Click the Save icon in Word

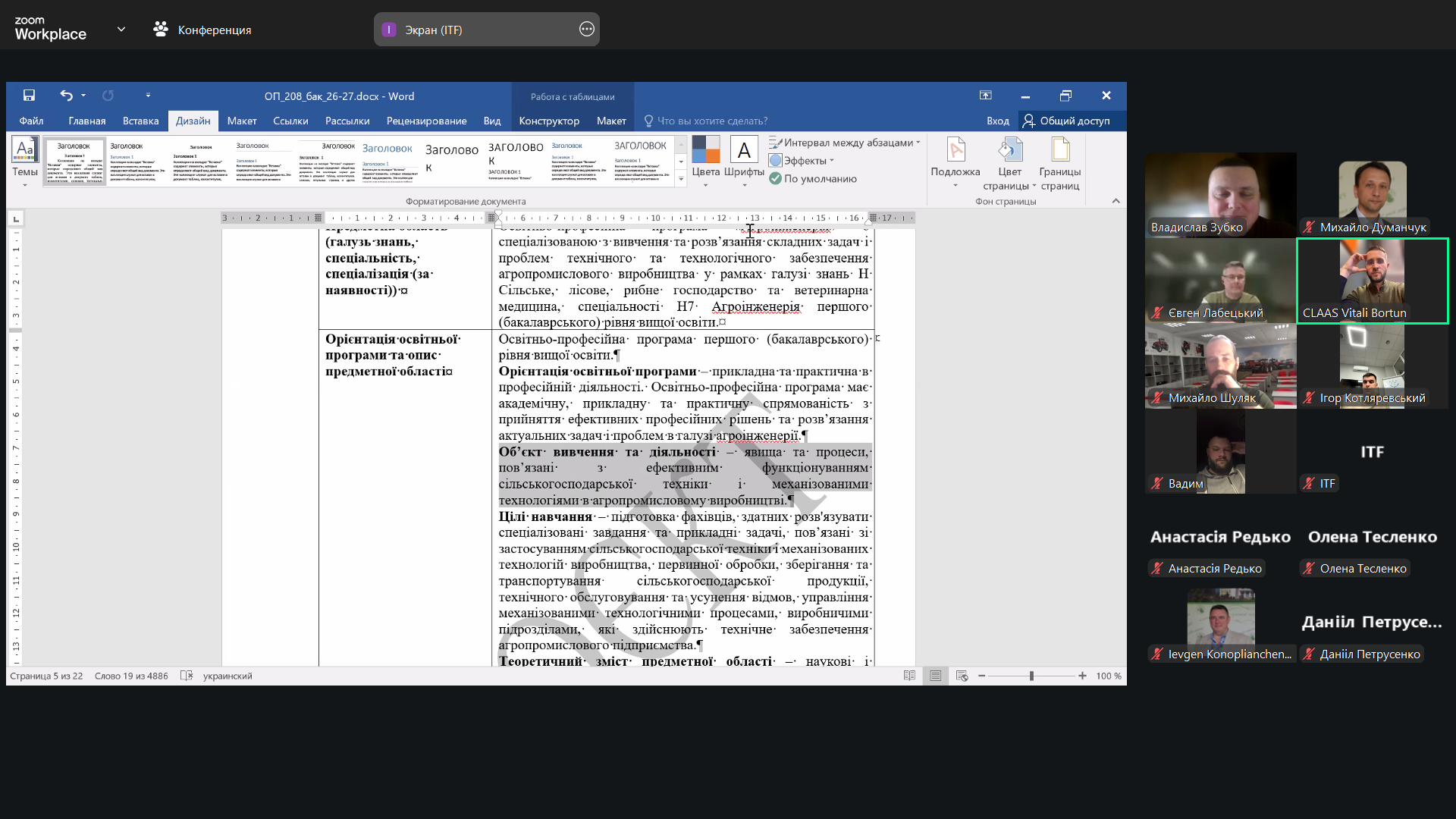pyautogui.click(x=29, y=96)
